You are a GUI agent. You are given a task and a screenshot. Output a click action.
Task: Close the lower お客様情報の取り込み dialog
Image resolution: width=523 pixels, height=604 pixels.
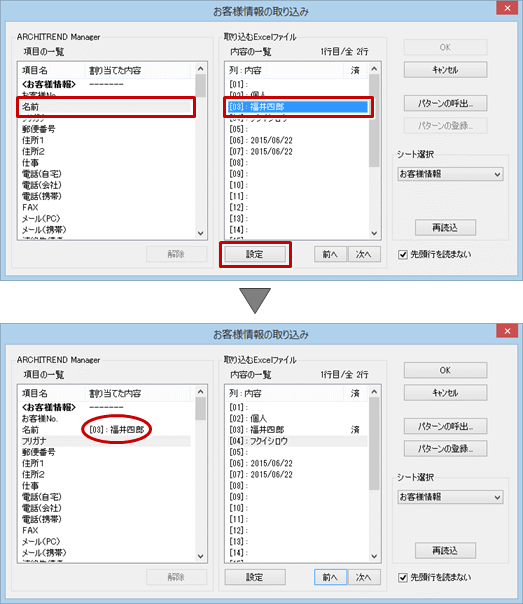coord(507,331)
